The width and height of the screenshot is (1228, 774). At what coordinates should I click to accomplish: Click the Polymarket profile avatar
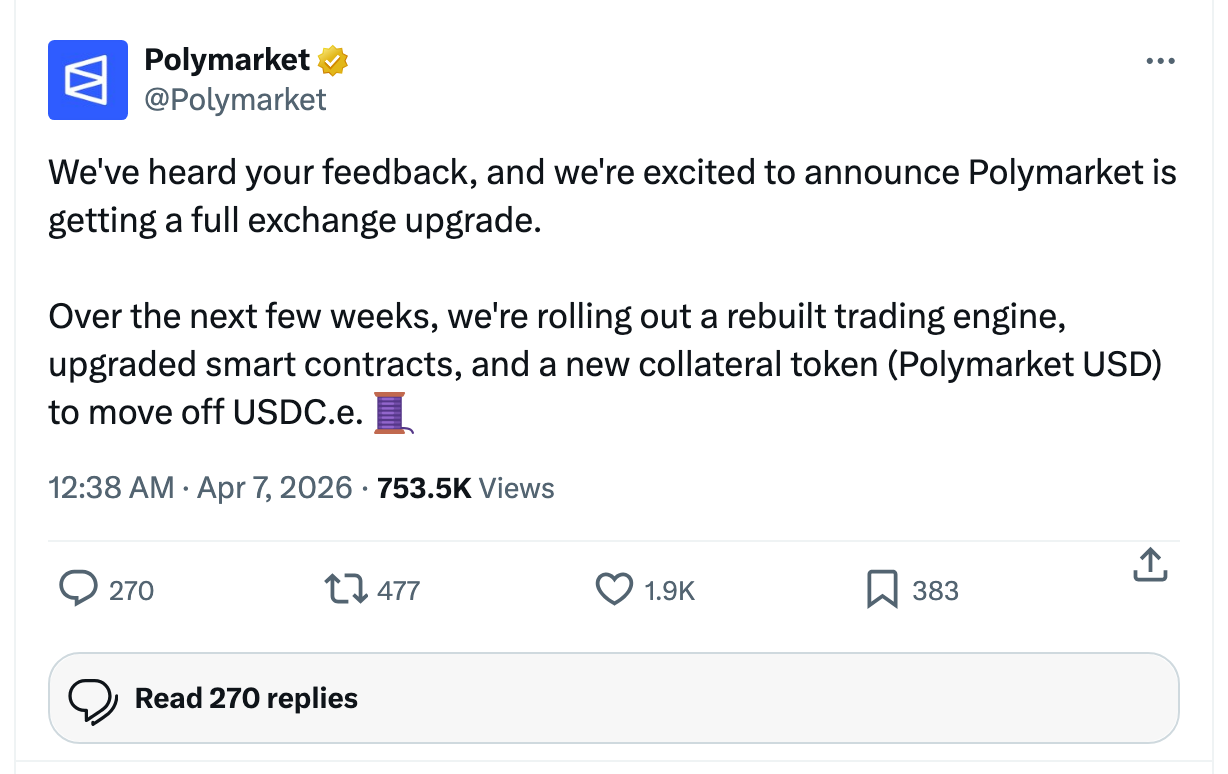pyautogui.click(x=88, y=80)
